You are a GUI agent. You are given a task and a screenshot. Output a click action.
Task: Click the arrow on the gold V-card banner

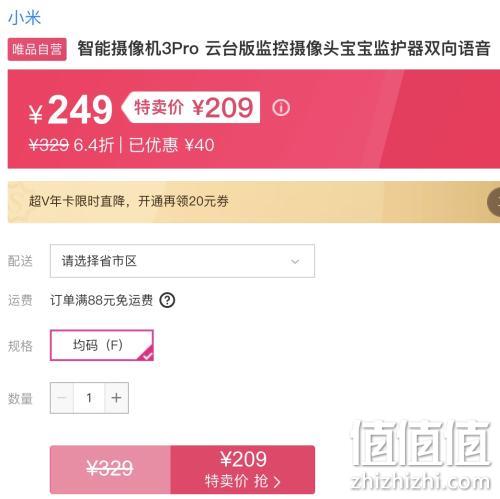[494, 202]
